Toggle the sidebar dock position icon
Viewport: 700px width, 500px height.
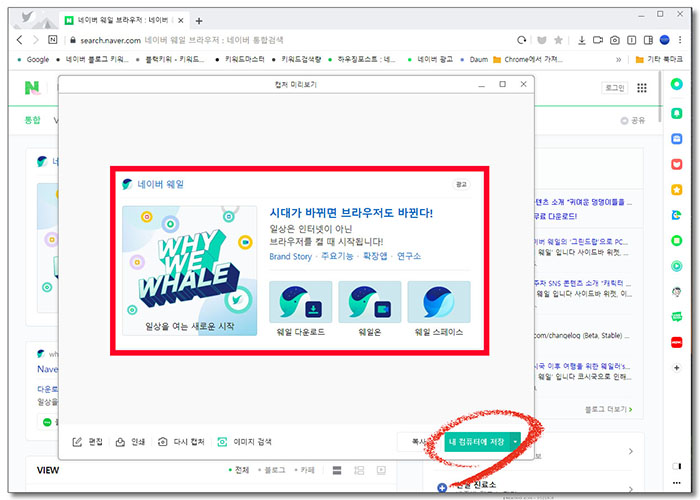[x=677, y=466]
